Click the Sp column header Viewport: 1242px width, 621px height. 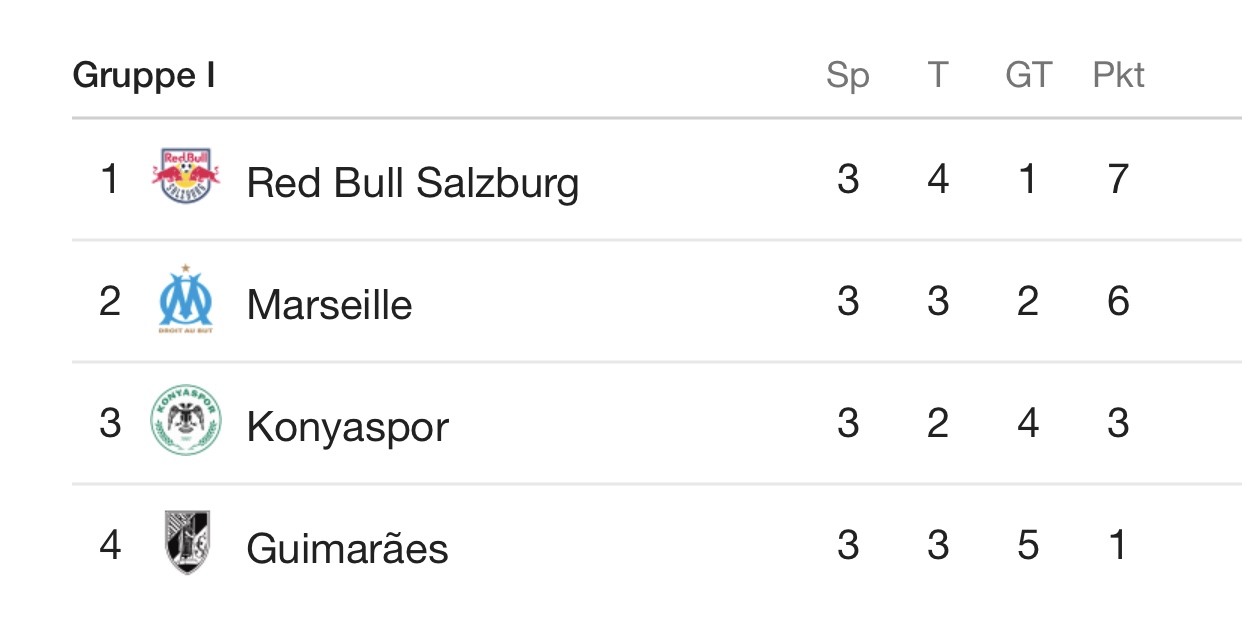848,76
